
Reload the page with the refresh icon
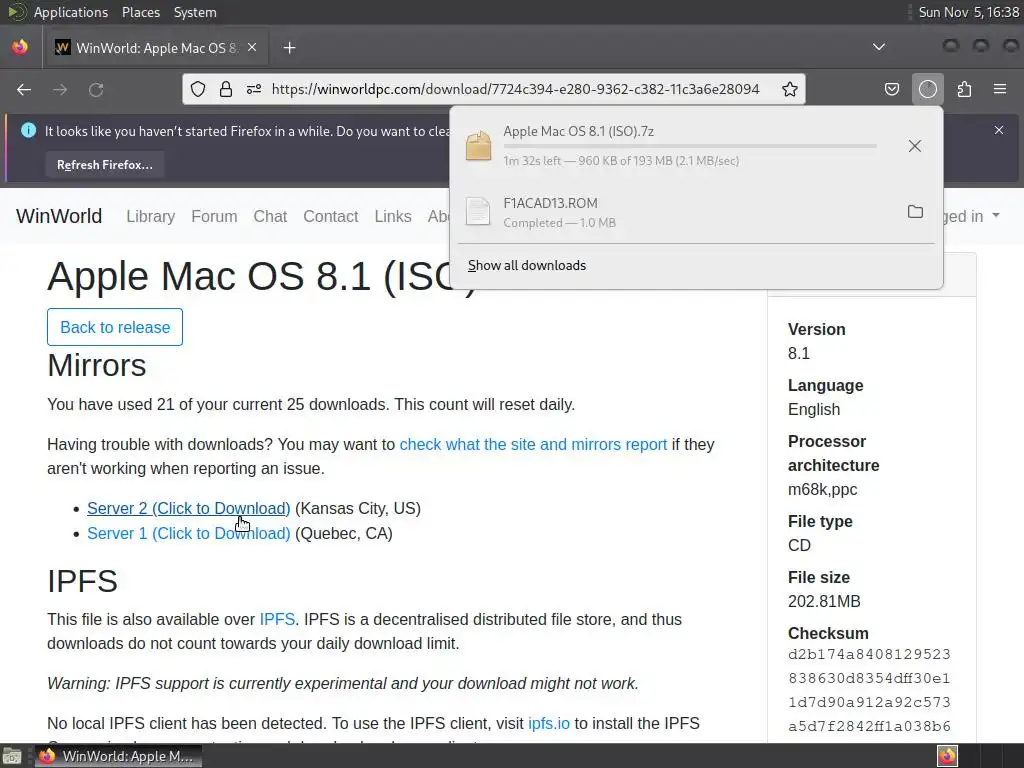coord(96,89)
